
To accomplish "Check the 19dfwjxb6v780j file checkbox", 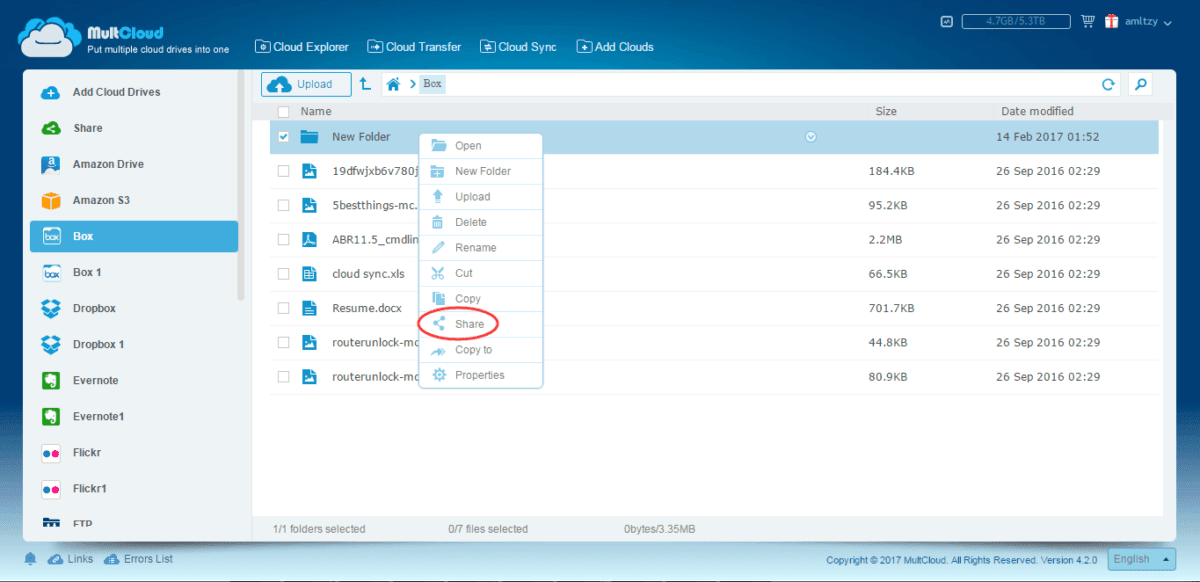I will pos(283,171).
